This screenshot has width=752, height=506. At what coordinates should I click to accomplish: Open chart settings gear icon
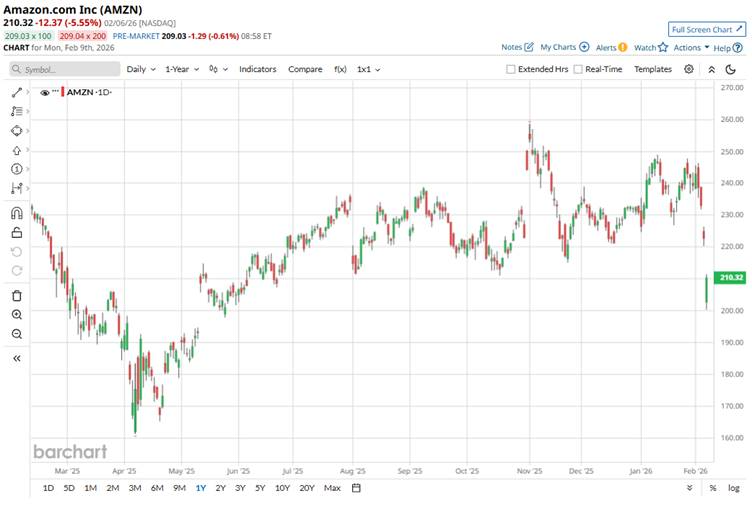tap(689, 69)
